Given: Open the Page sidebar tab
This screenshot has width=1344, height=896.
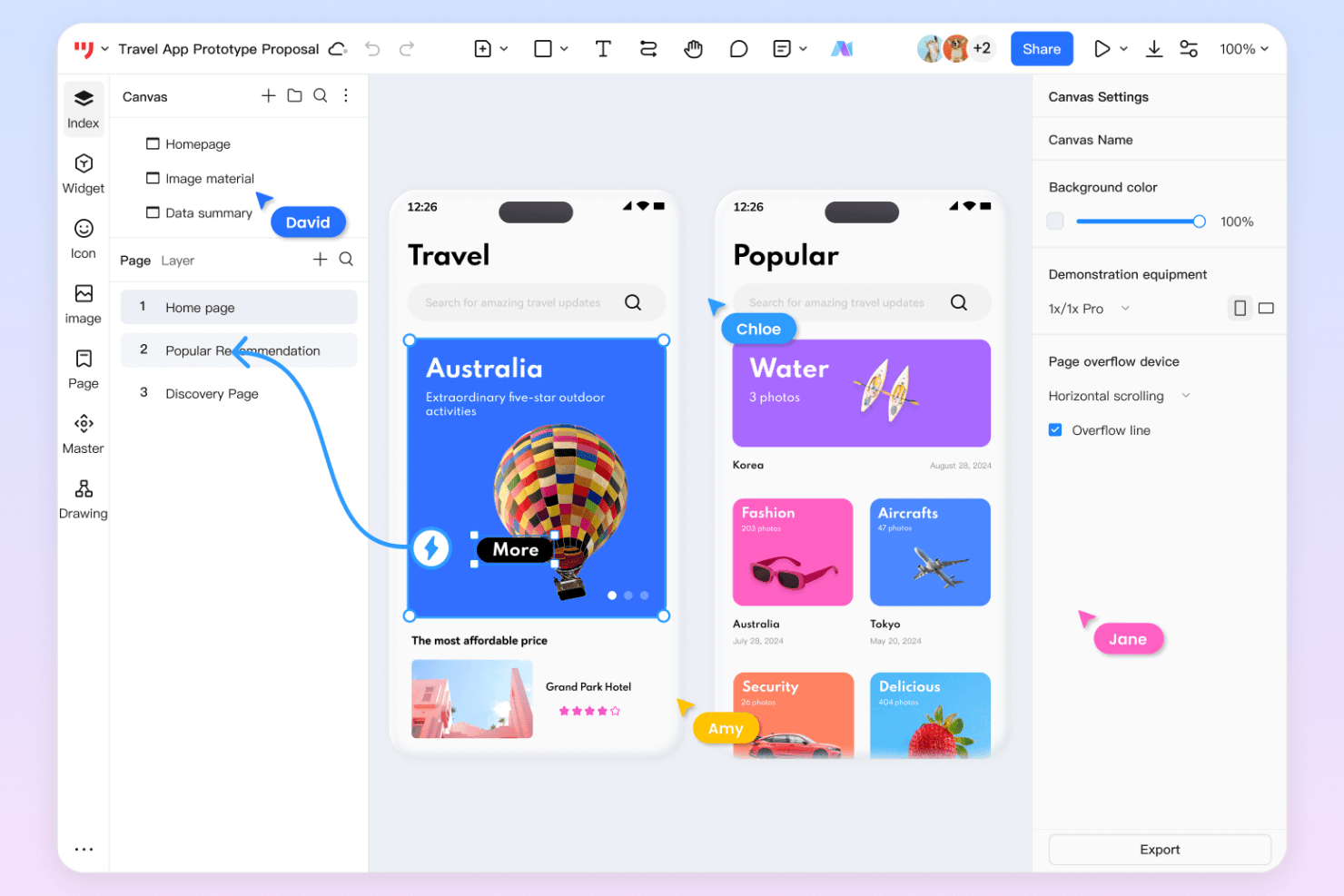Looking at the screenshot, I should coord(84,370).
